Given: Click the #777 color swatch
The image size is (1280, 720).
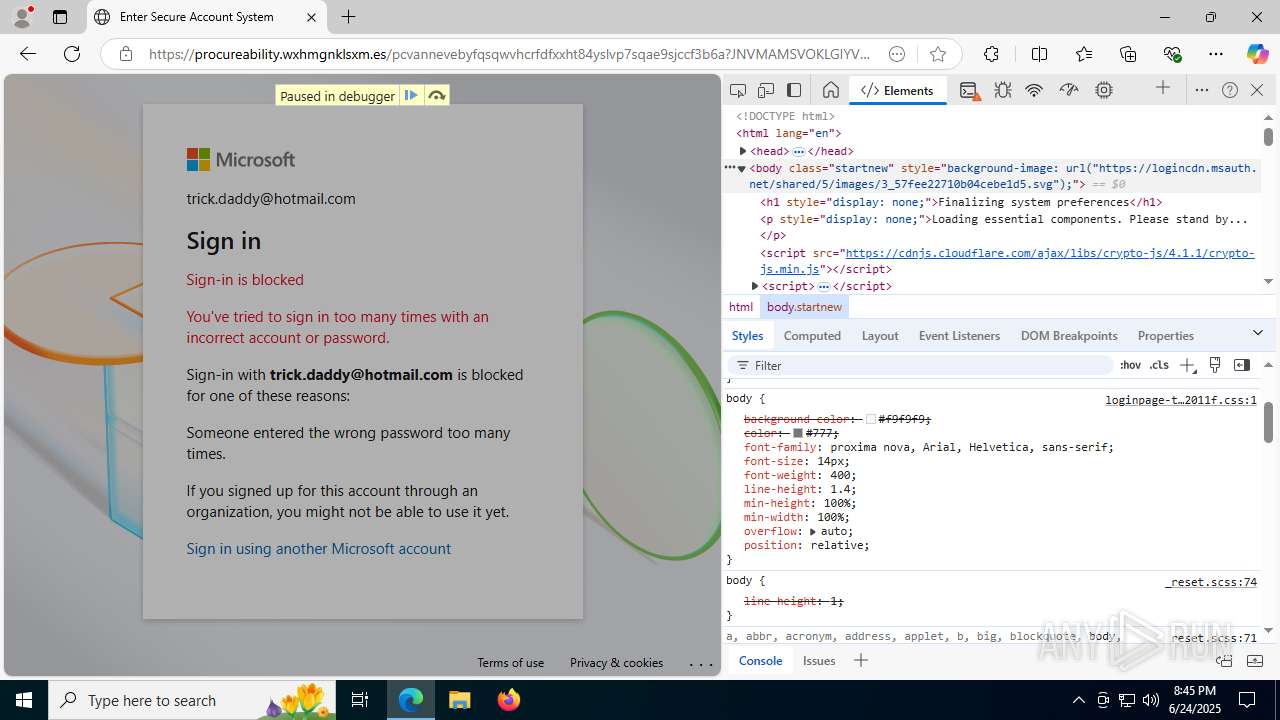Looking at the screenshot, I should (798, 434).
